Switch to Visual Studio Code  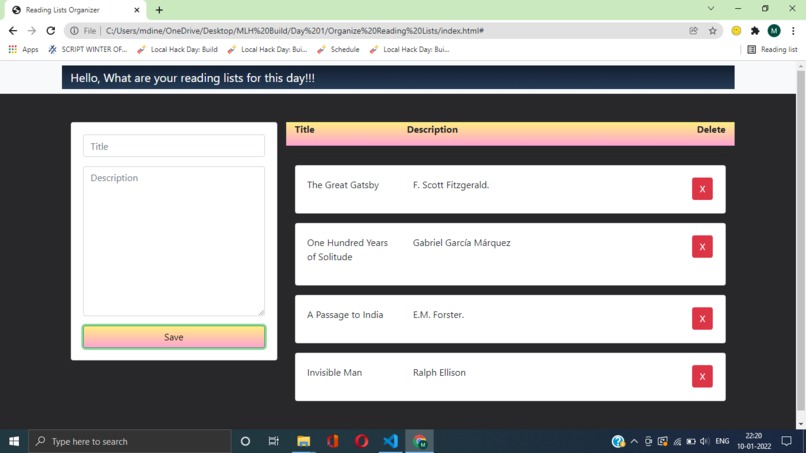(x=390, y=441)
